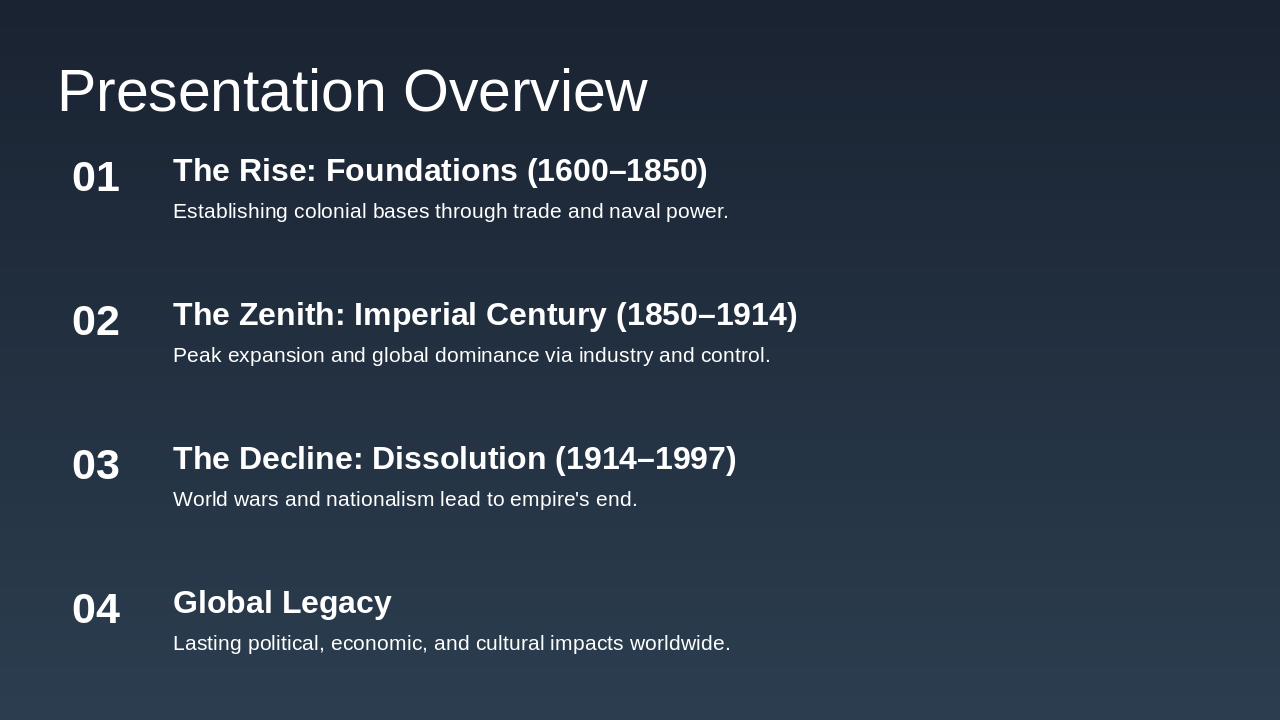Click the Presentation Overview title

click(x=352, y=91)
